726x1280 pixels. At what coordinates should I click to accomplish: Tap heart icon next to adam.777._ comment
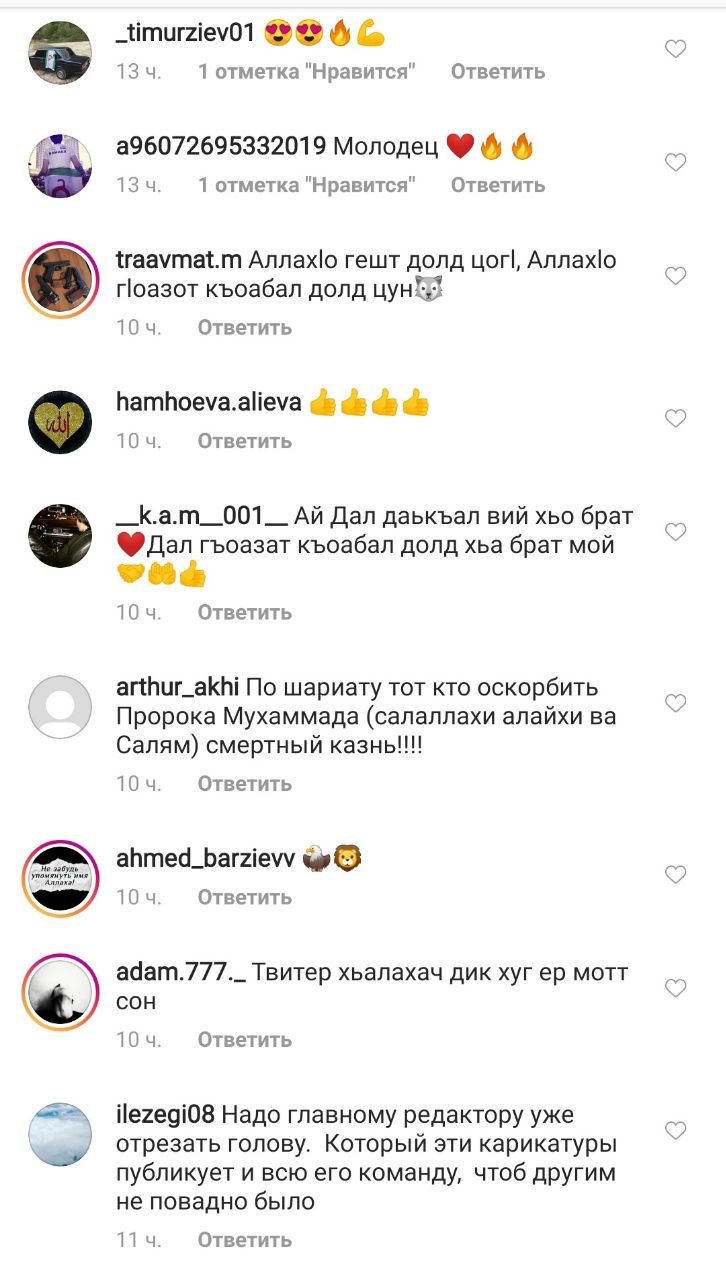[676, 988]
